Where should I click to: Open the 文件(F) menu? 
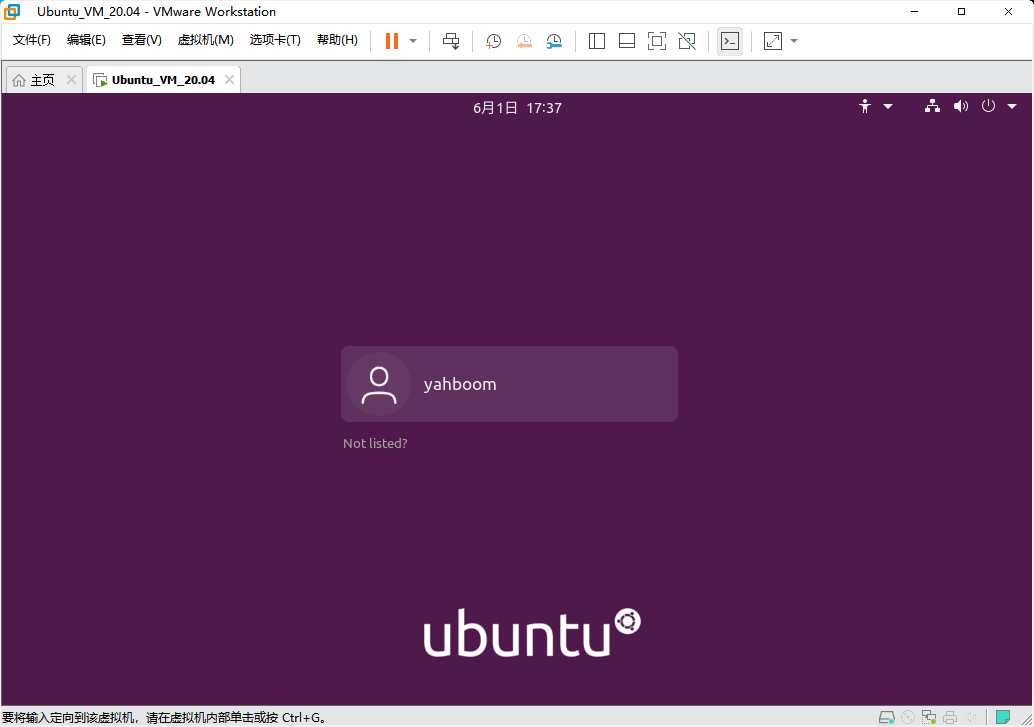(32, 40)
